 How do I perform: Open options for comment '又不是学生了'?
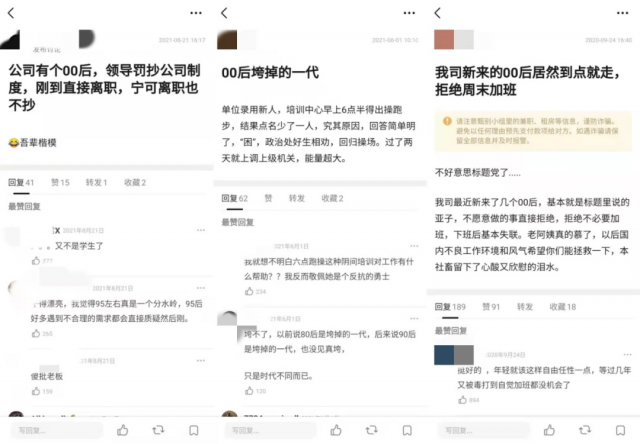pos(201,230)
